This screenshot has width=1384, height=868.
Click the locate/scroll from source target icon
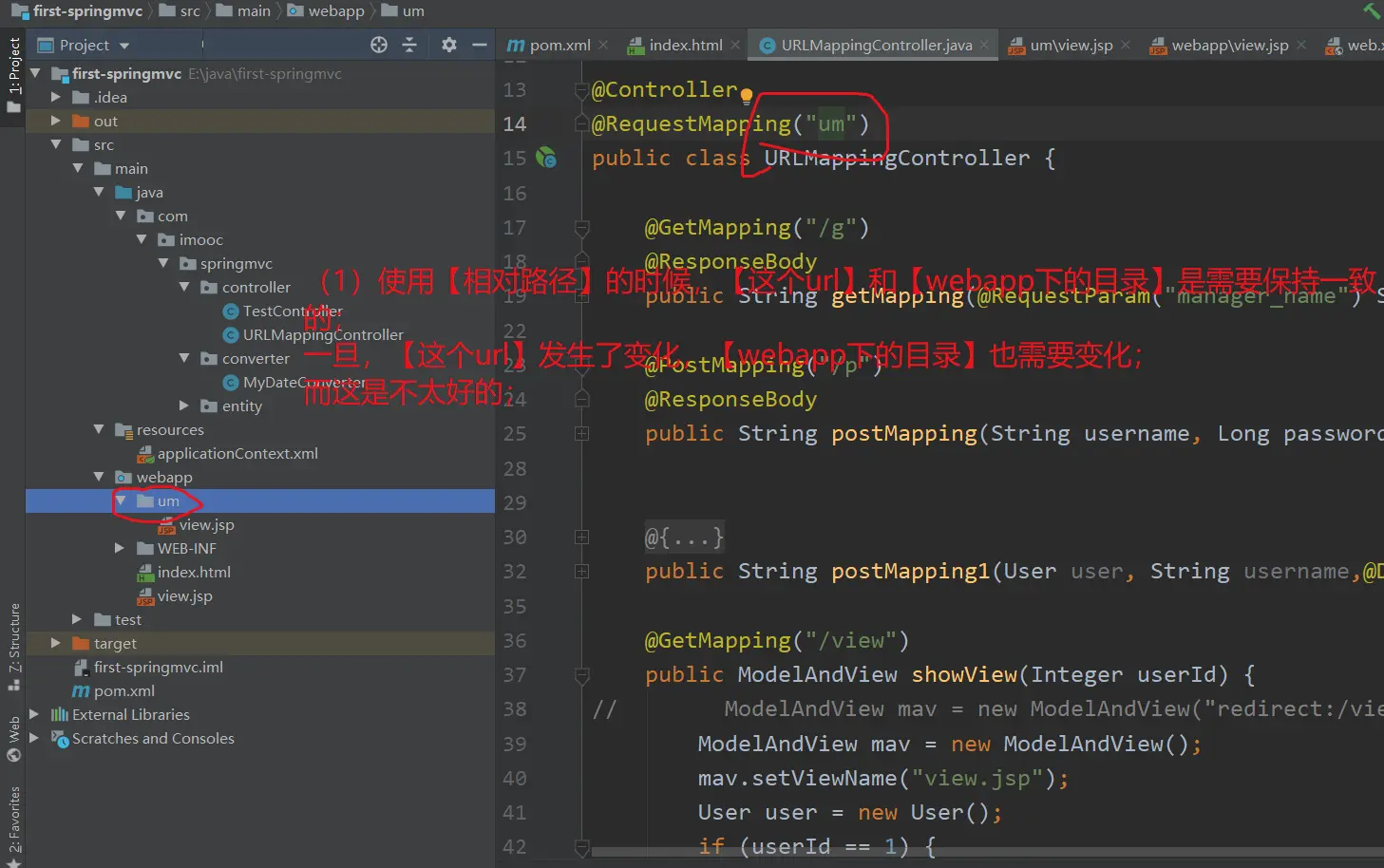pos(379,45)
